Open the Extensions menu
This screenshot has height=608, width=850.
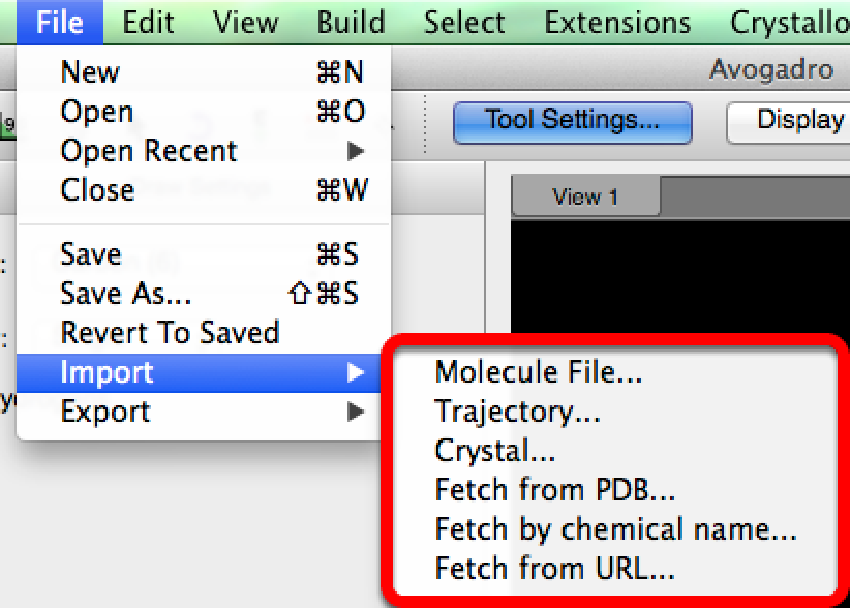click(x=617, y=22)
